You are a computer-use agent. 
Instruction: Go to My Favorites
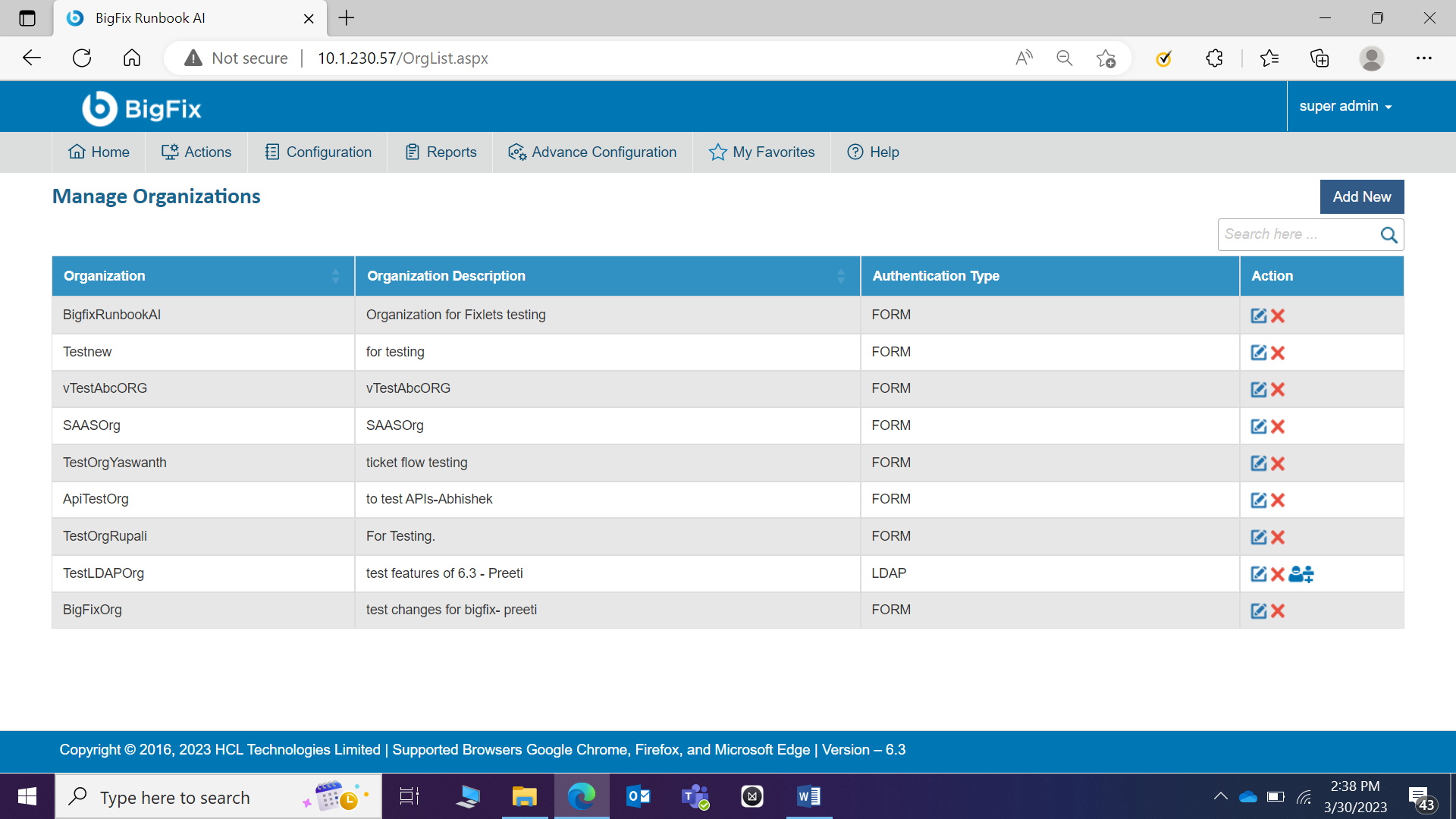(x=761, y=152)
